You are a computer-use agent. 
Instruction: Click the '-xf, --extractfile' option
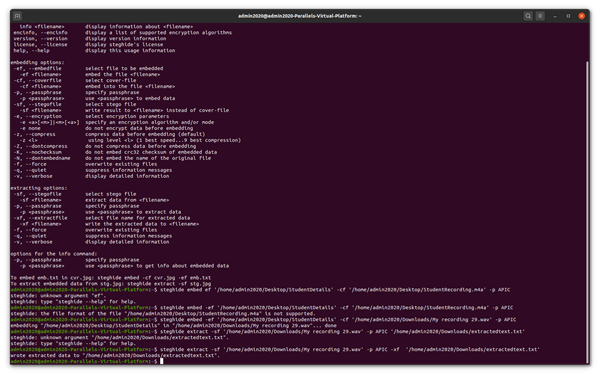(41, 218)
